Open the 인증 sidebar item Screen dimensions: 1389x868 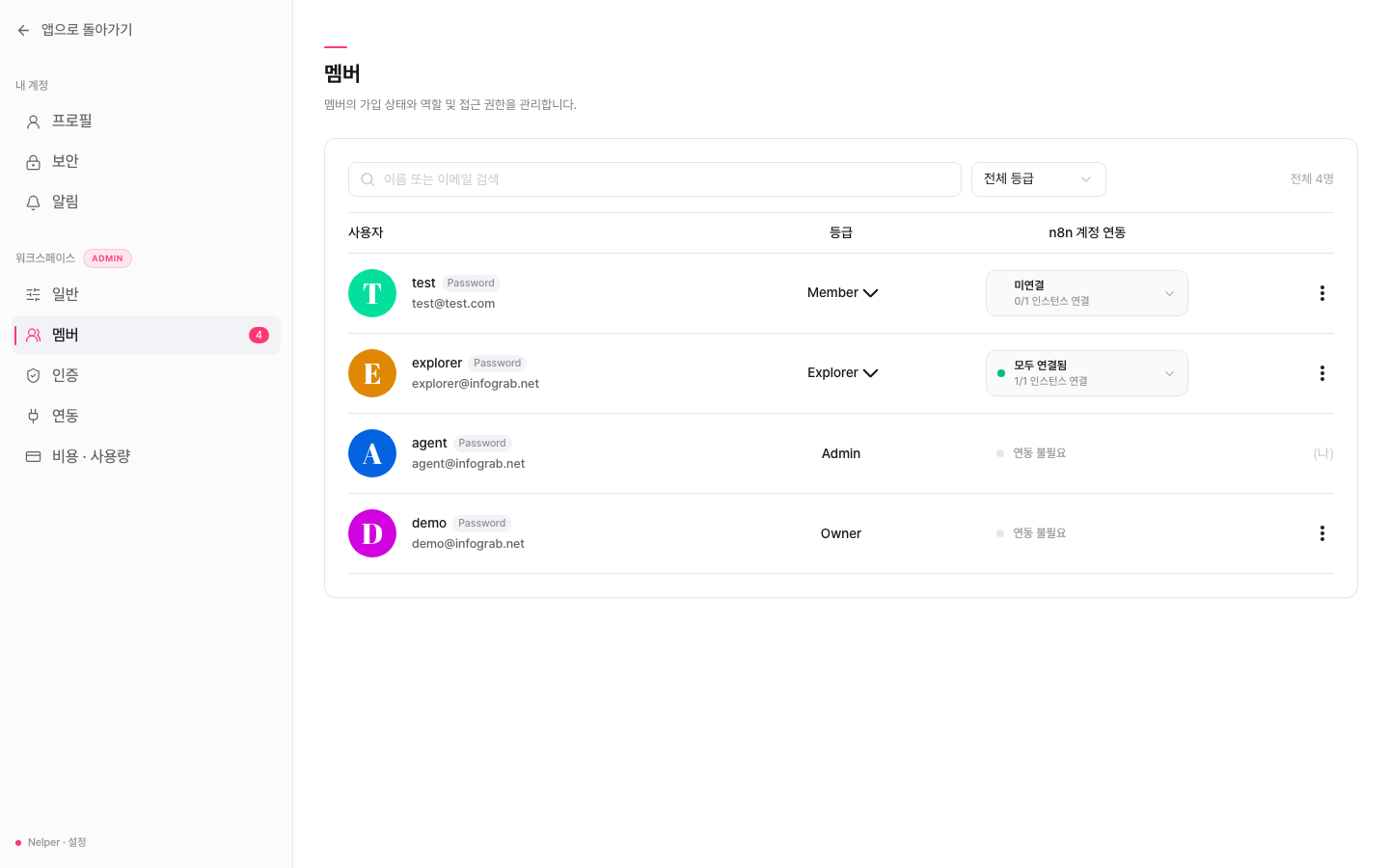pyautogui.click(x=146, y=376)
